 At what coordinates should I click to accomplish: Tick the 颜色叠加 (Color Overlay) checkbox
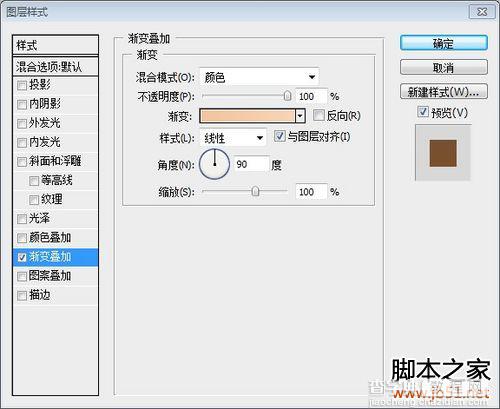pyautogui.click(x=22, y=238)
